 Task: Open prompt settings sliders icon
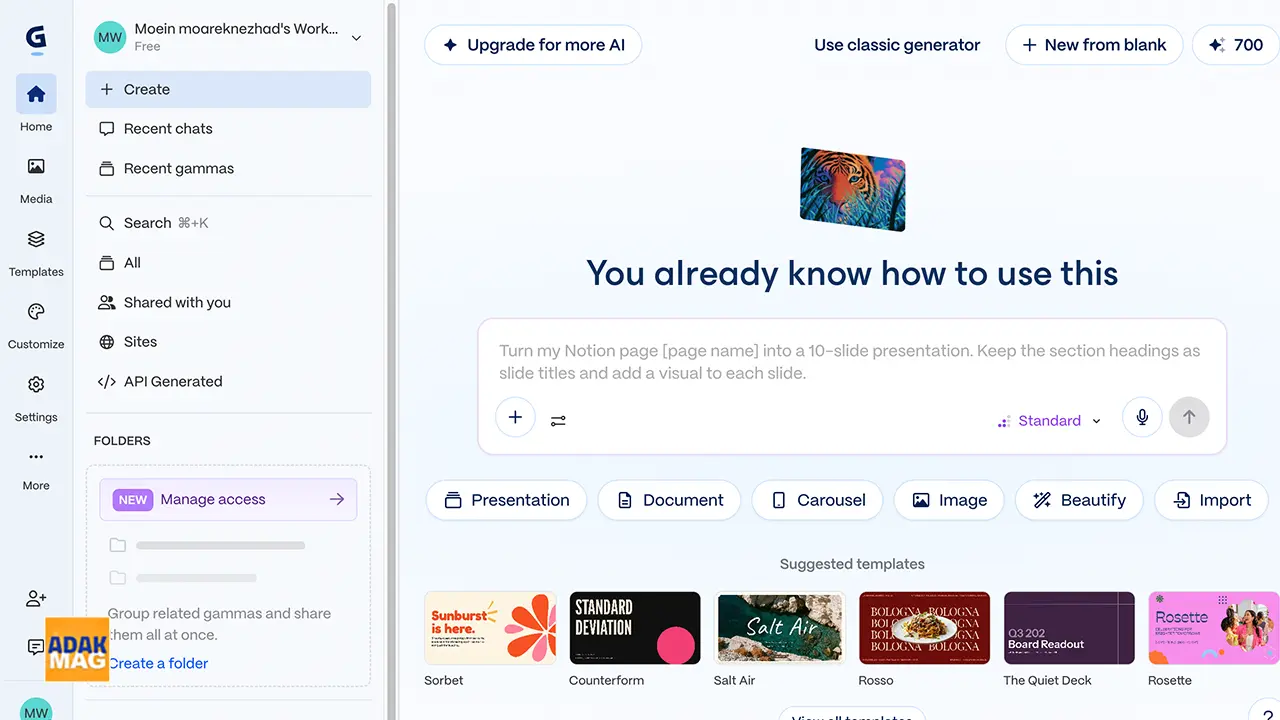558,421
